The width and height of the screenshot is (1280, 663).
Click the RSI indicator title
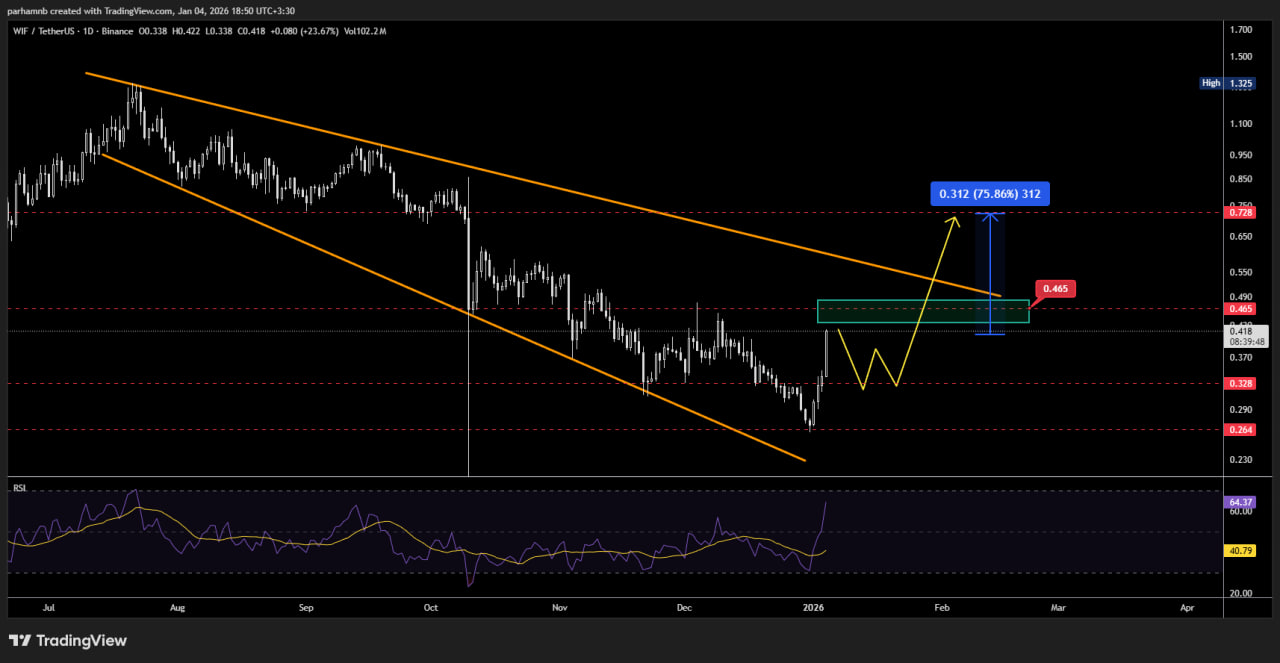18,488
